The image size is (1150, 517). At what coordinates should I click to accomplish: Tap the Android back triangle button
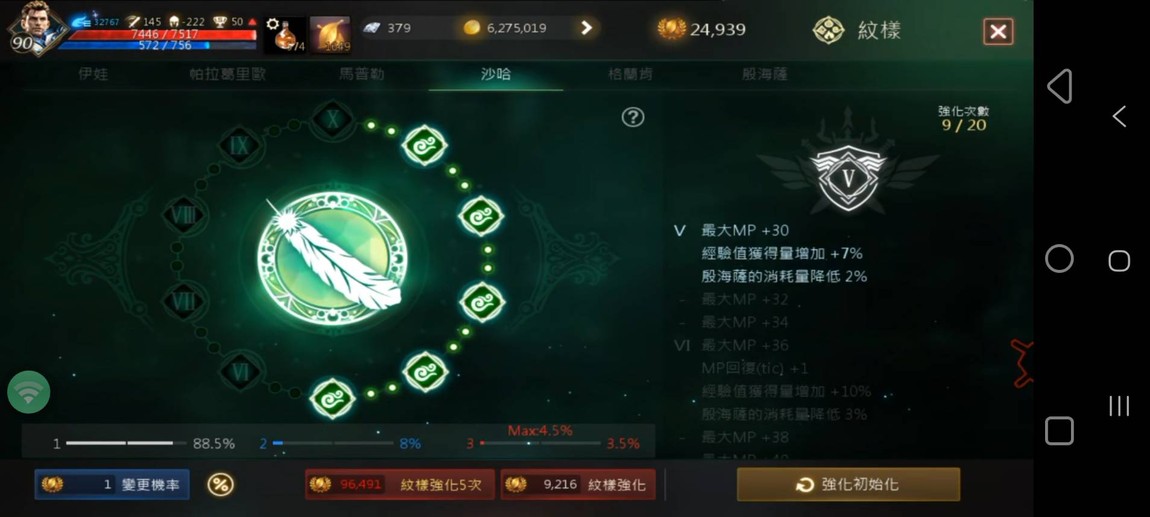coord(1060,87)
